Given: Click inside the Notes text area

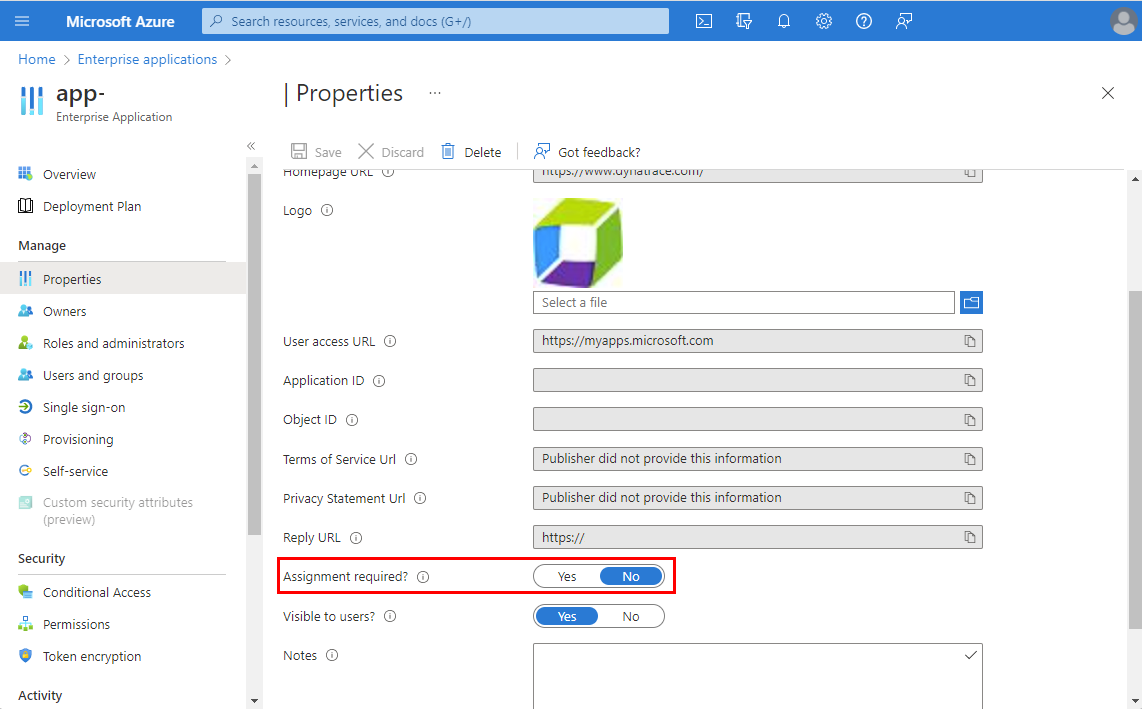Looking at the screenshot, I should [x=757, y=675].
